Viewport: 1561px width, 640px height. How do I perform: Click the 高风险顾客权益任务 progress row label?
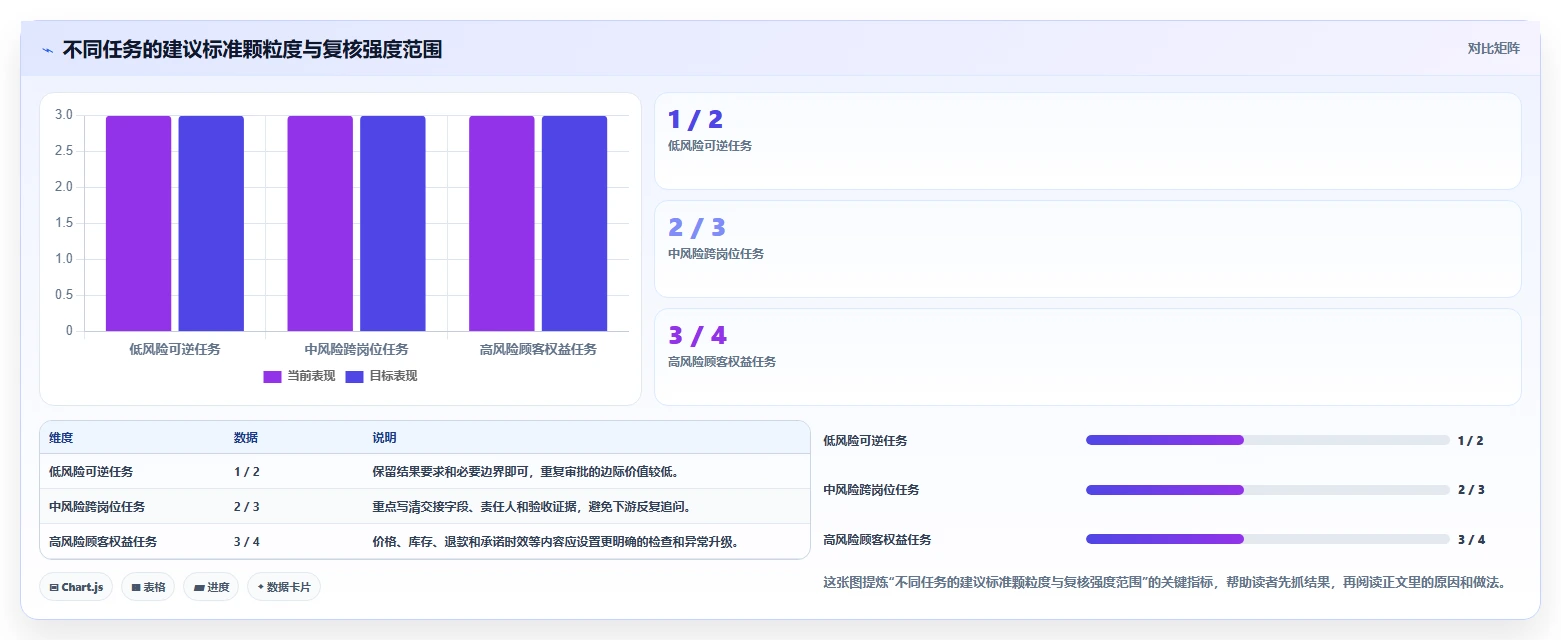(877, 540)
